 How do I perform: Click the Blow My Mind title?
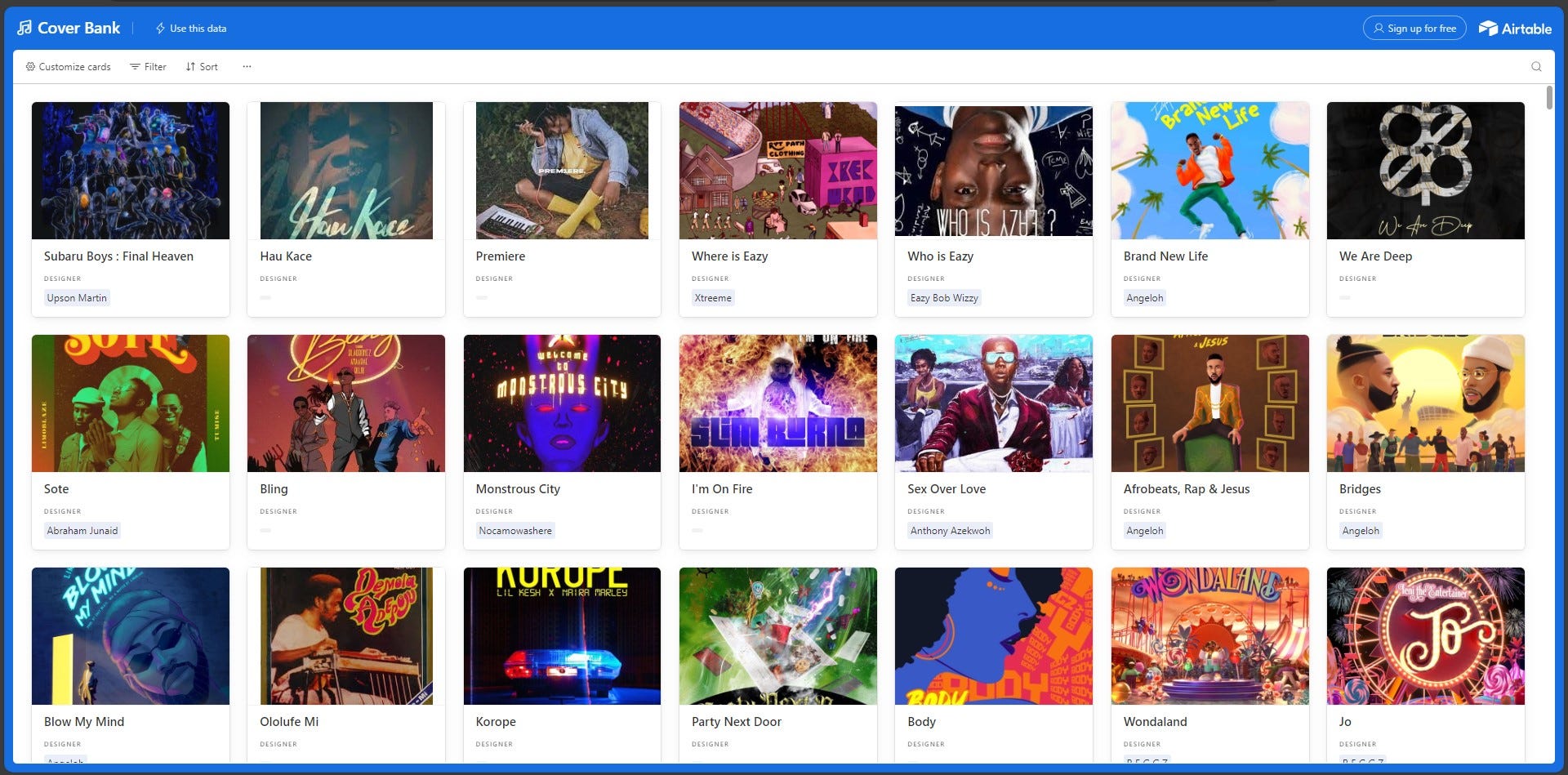(84, 722)
